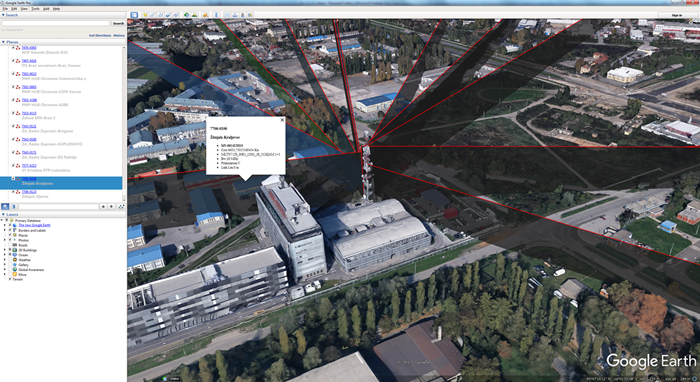Click the Print toolbar icon

click(x=235, y=15)
